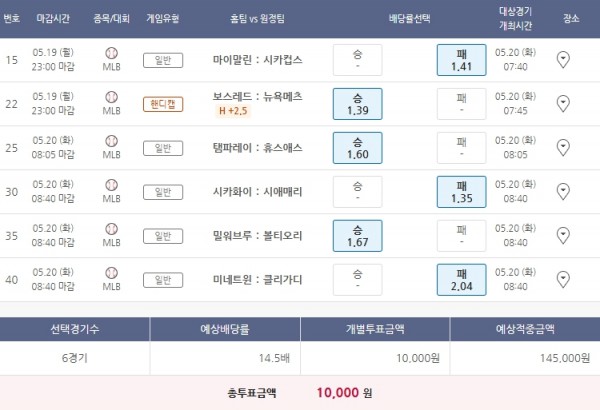Select 승 1.67 for 밀워브루 vs 볼티오리

point(358,236)
